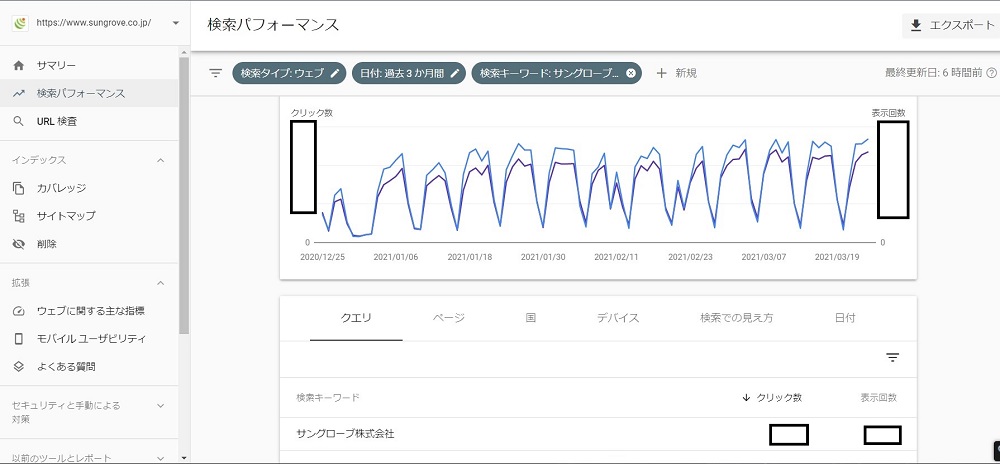1000x464 pixels.
Task: Click the crossed-eye removal icon
Action: coord(18,244)
